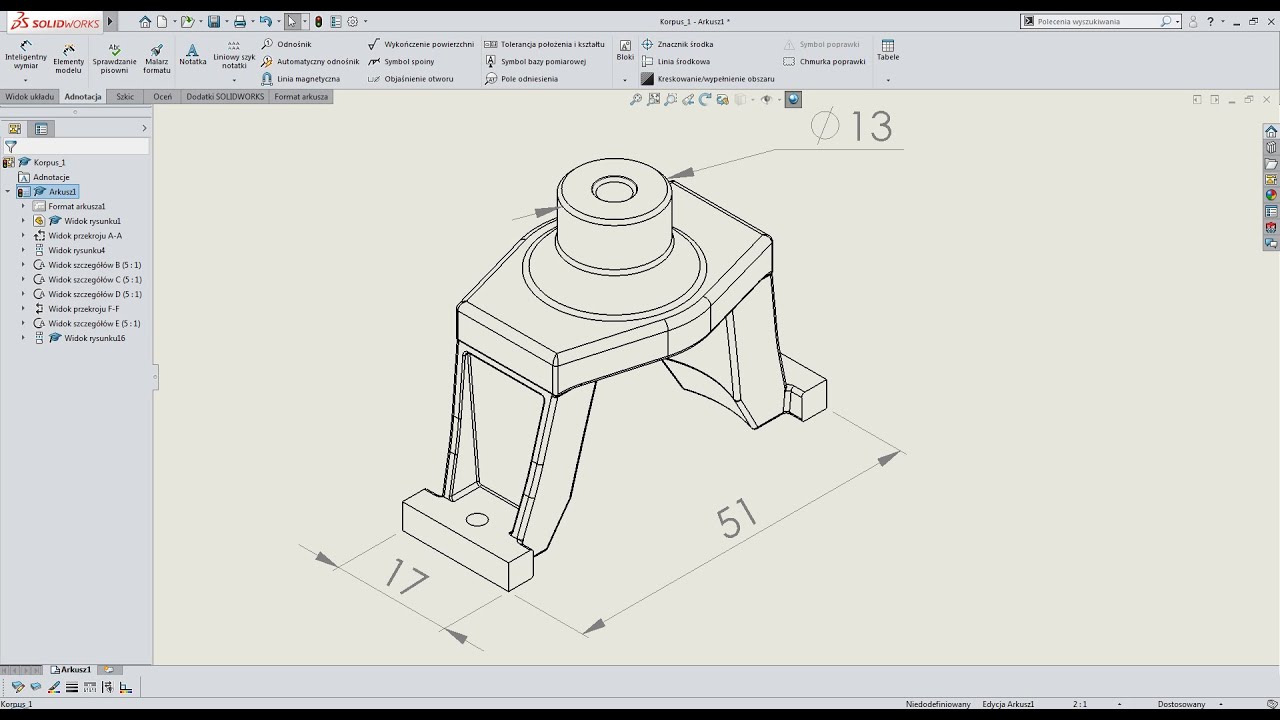Screen dimensions: 1280x720
Task: Switch to Szkic tab
Action: [x=125, y=97]
